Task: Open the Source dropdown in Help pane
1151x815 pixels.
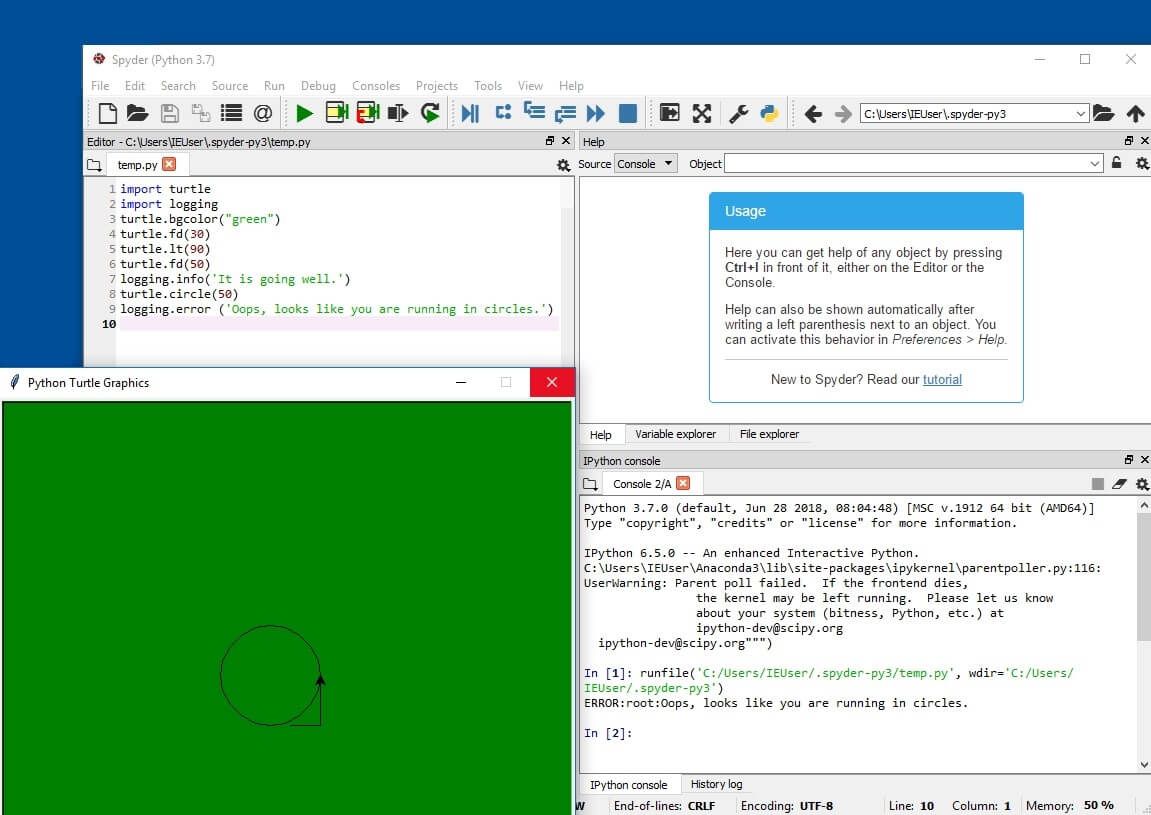Action: pyautogui.click(x=644, y=163)
